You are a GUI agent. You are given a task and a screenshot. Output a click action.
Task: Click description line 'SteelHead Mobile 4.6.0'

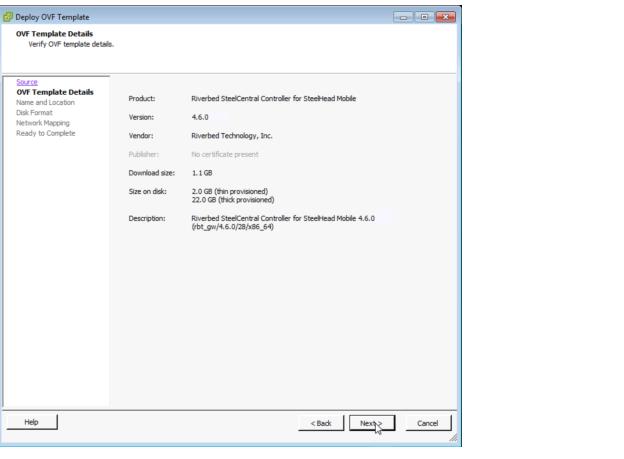339,219
